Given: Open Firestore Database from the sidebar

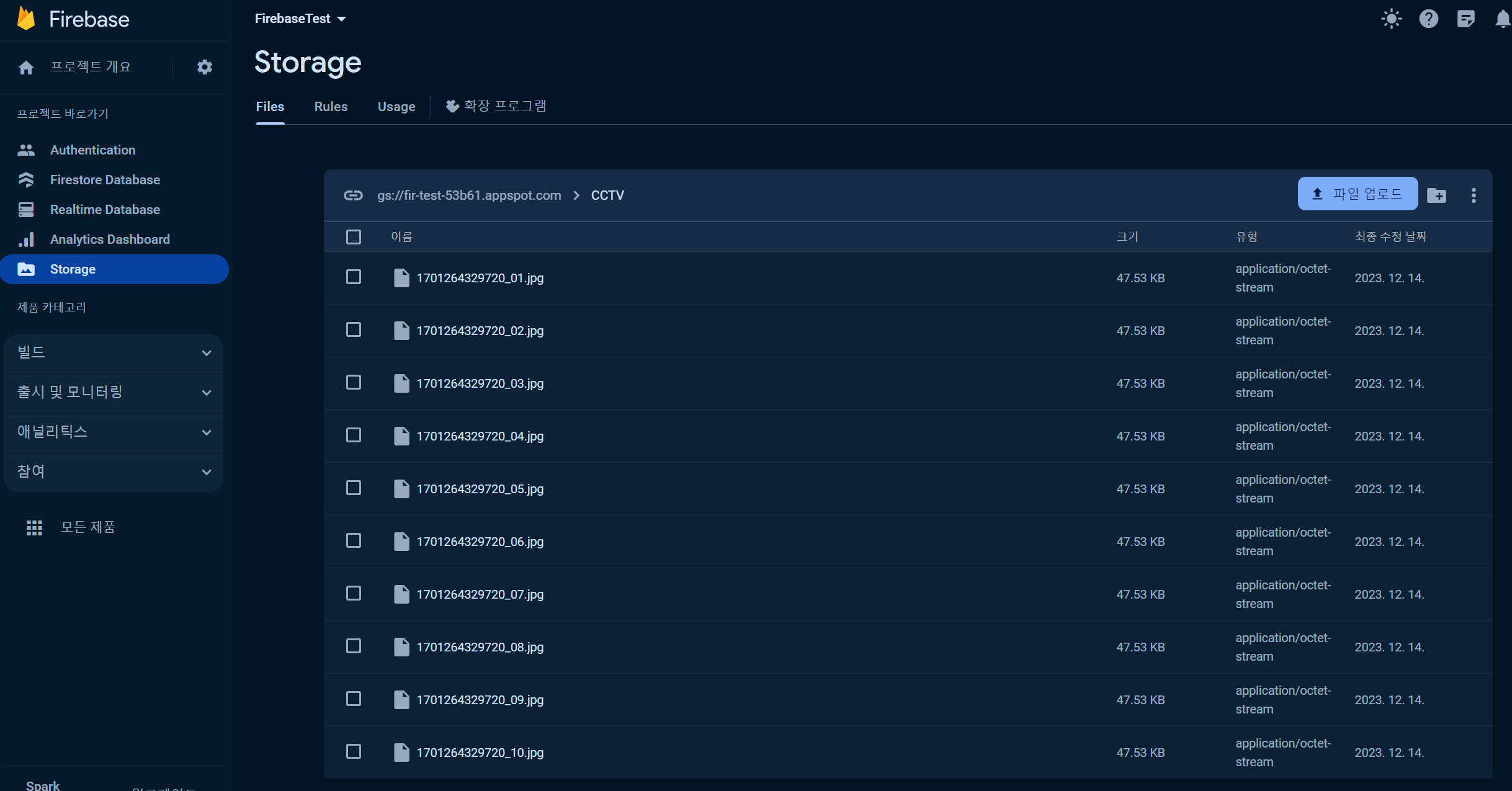Looking at the screenshot, I should click(105, 180).
